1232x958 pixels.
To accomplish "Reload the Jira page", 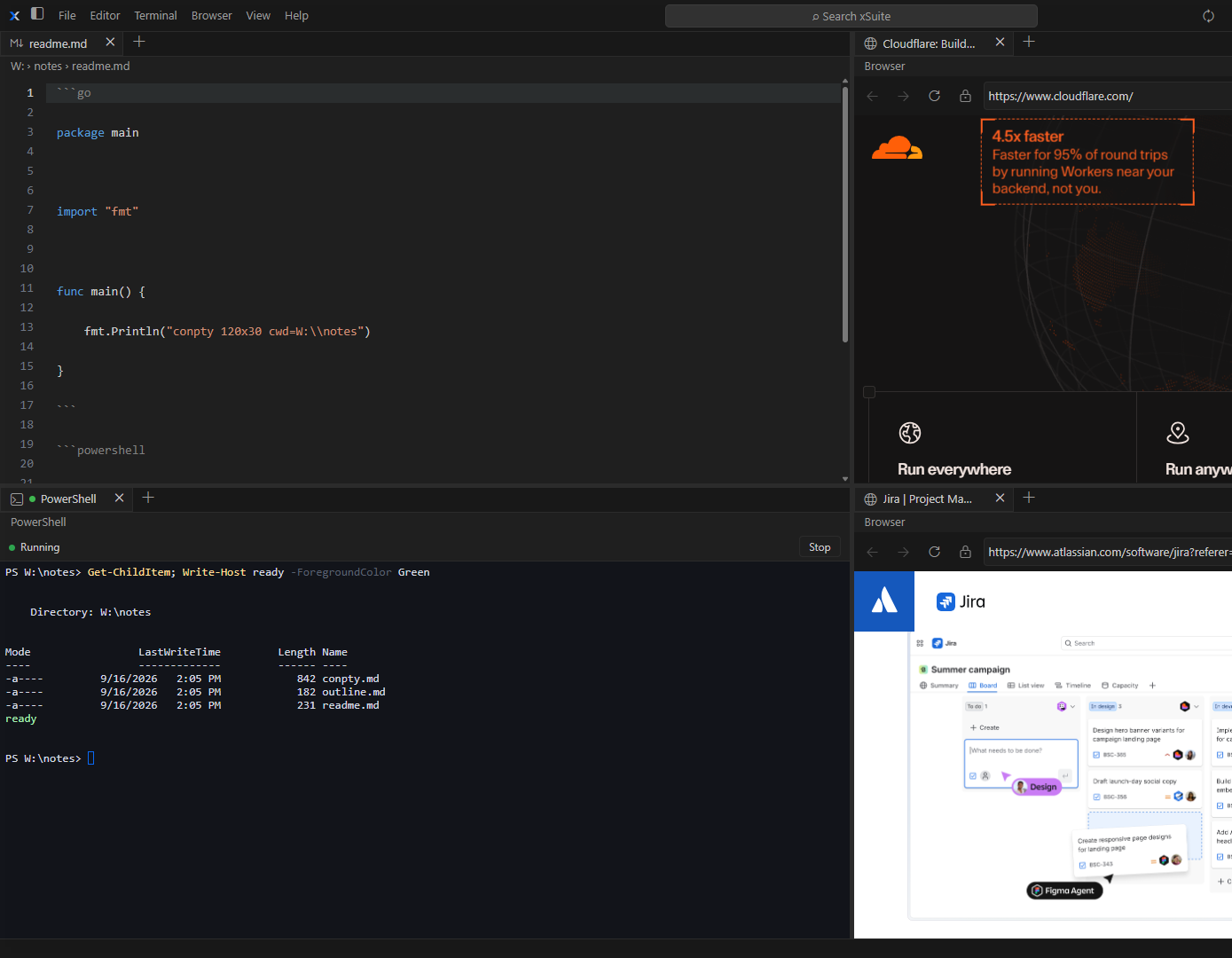I will (935, 552).
